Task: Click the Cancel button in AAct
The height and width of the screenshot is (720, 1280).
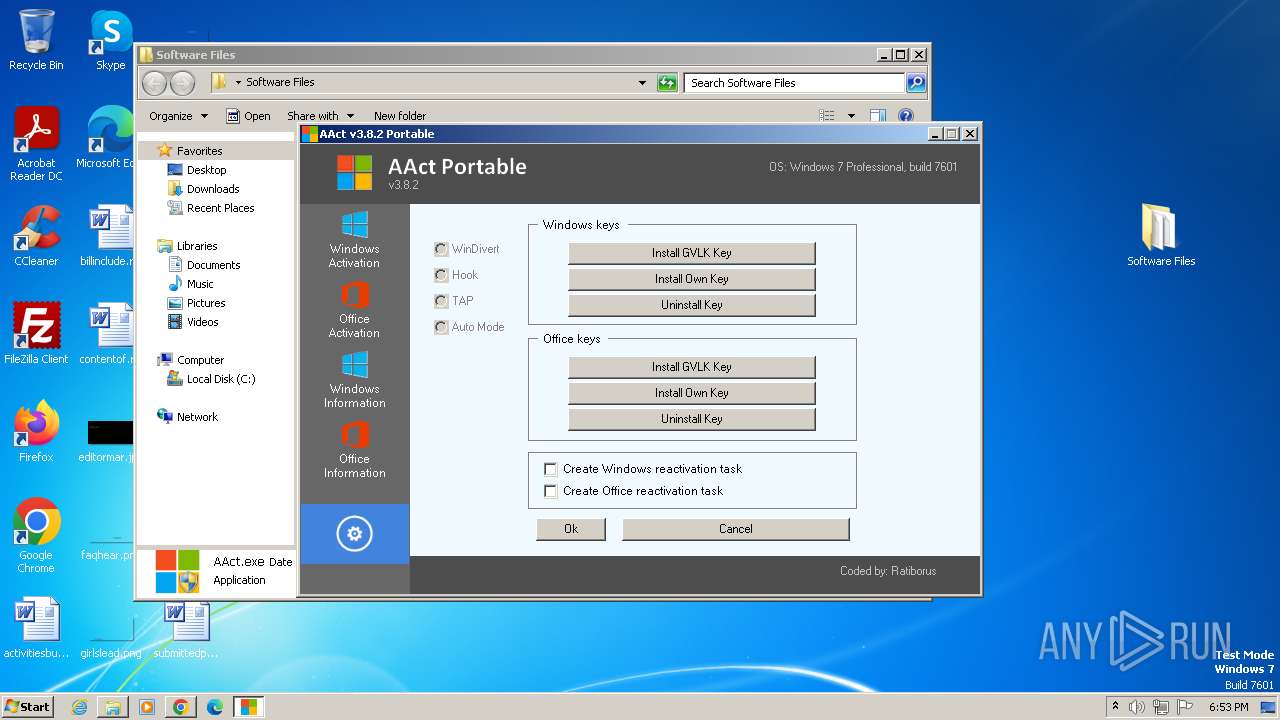Action: tap(736, 529)
